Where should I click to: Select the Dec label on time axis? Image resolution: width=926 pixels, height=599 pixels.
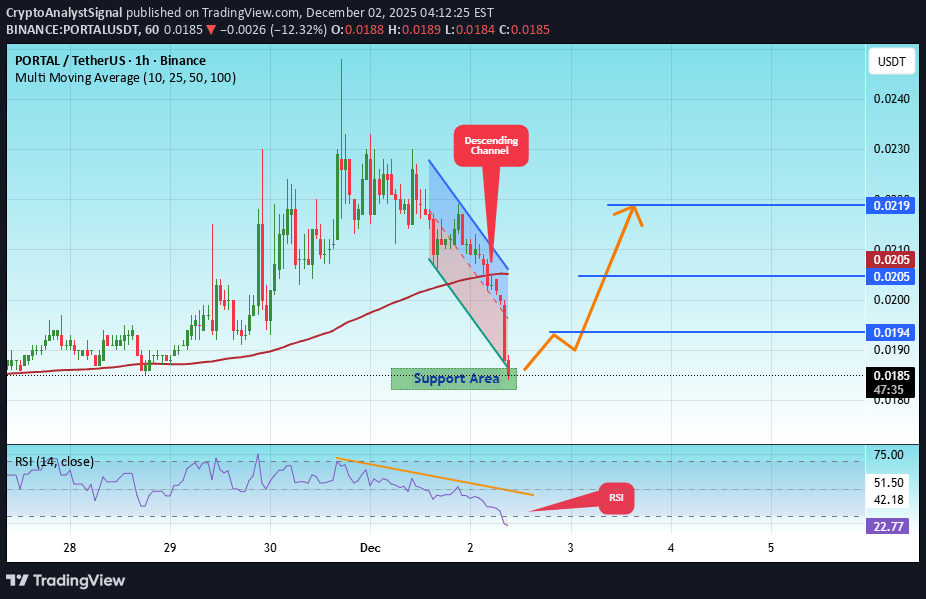pyautogui.click(x=369, y=548)
